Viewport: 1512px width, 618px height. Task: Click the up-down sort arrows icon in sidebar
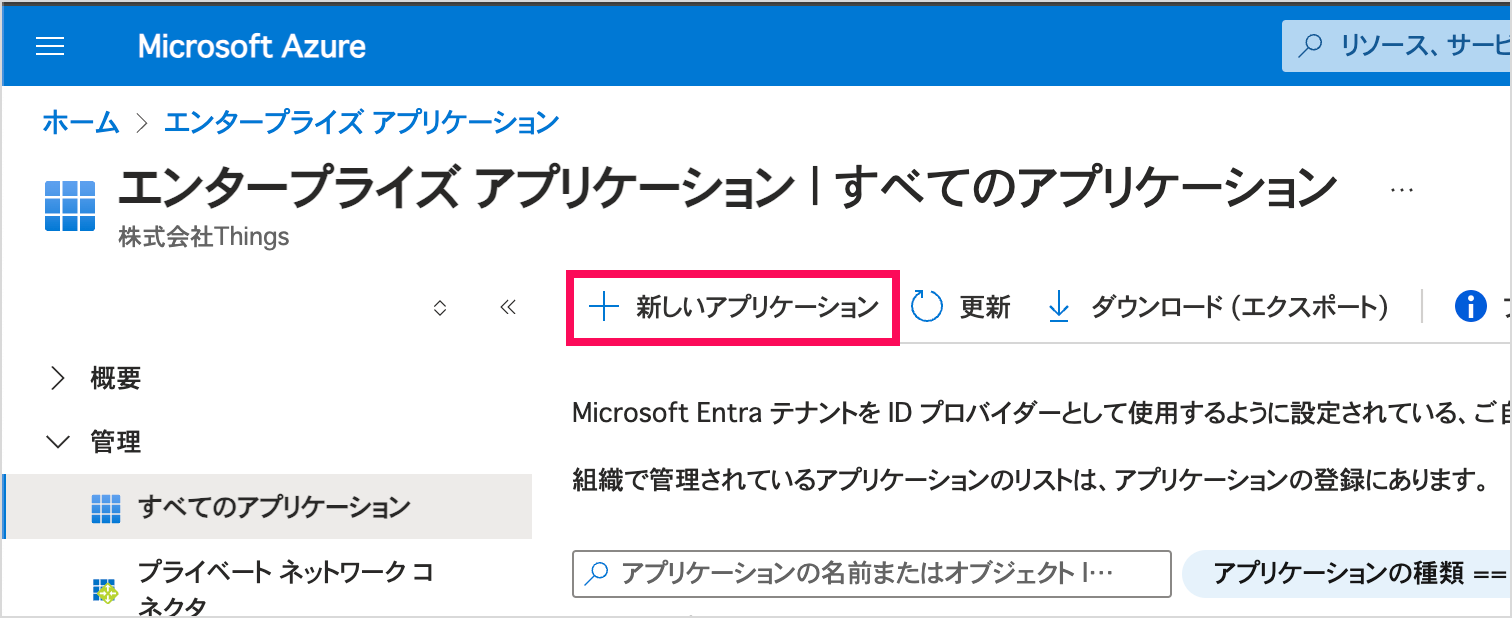[x=439, y=308]
